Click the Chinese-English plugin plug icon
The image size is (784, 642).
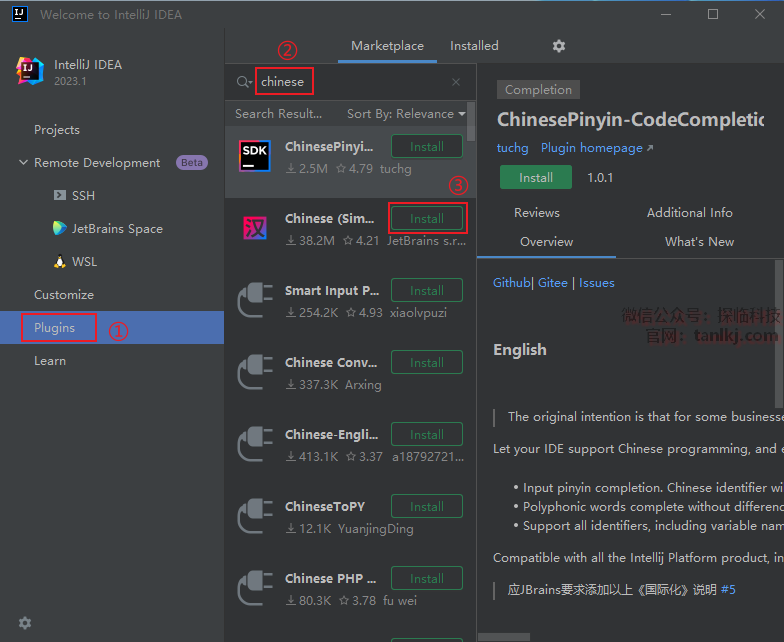pyautogui.click(x=255, y=444)
